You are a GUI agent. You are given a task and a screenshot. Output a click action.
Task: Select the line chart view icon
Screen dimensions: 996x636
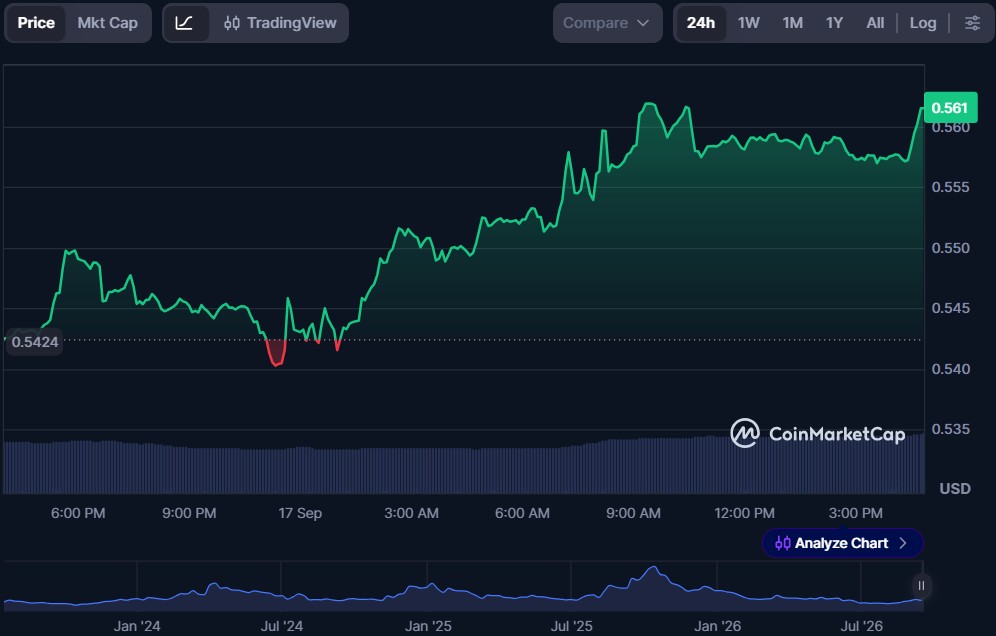point(185,23)
